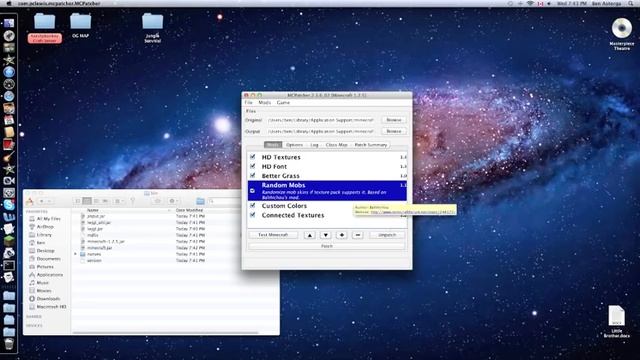Viewport: 640px width, 360px height.
Task: Select the version file in Finder list
Action: click(94, 260)
